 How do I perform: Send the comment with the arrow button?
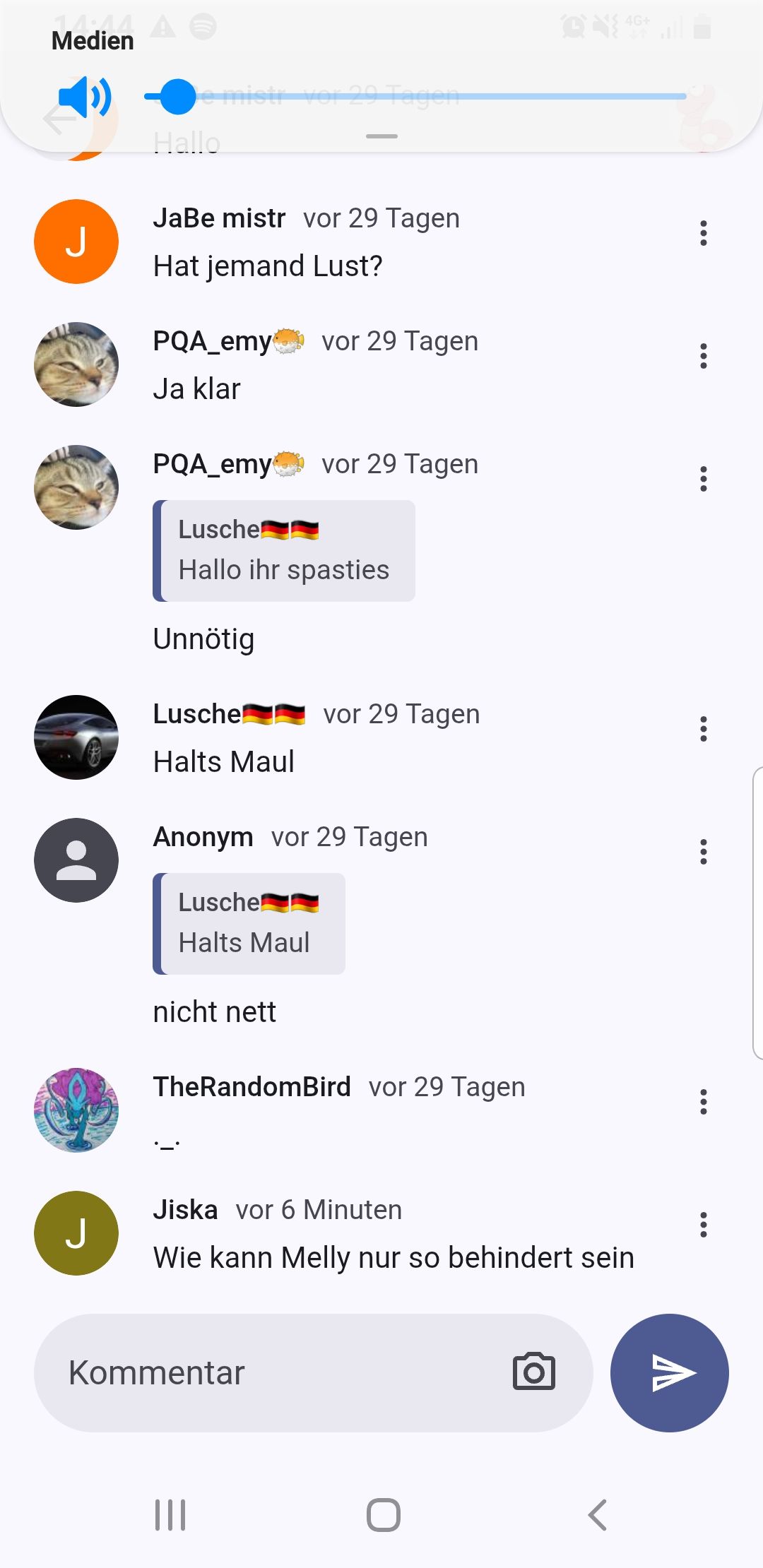coord(669,1372)
